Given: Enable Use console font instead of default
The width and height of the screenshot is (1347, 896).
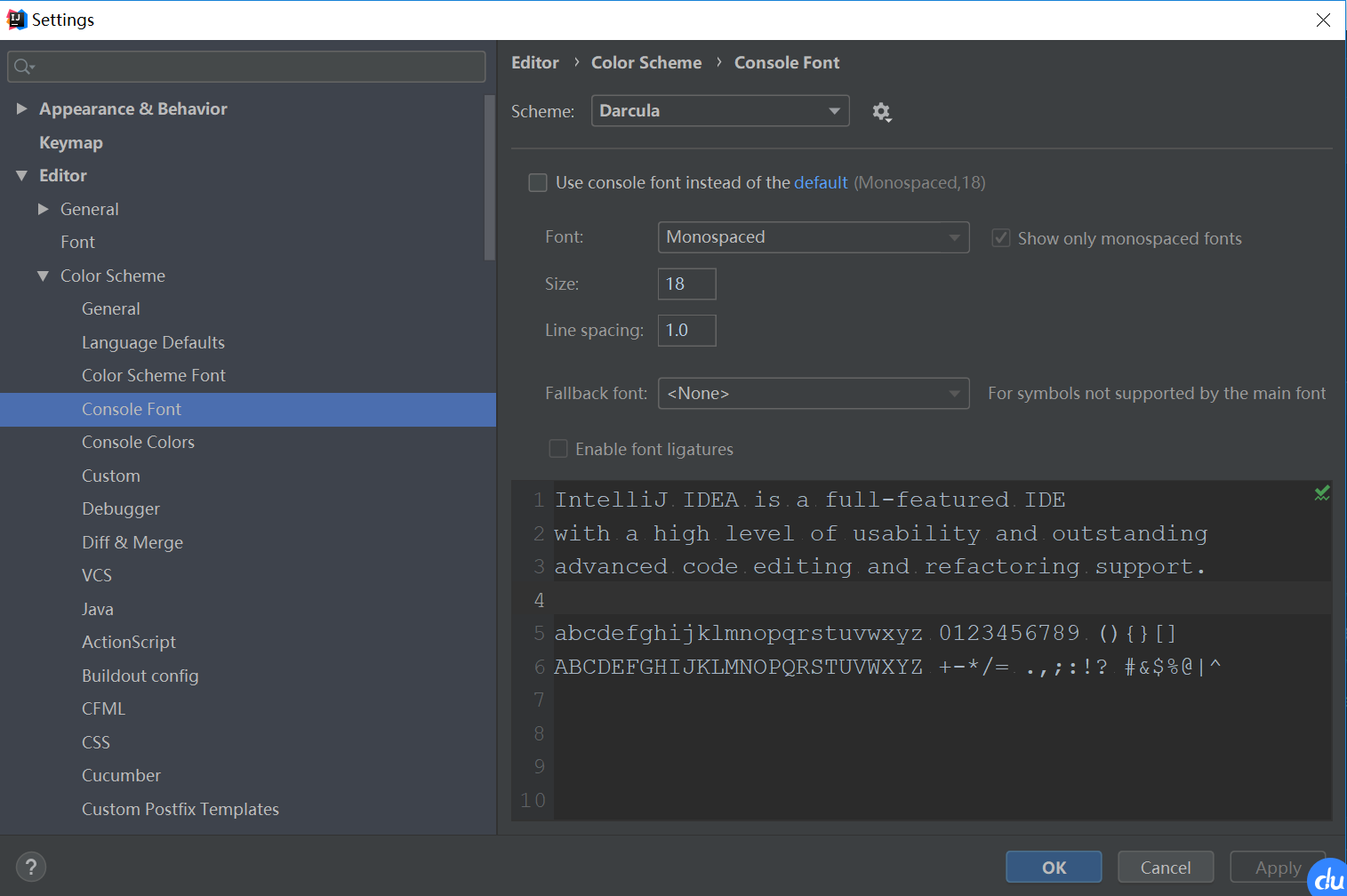Looking at the screenshot, I should [x=538, y=183].
